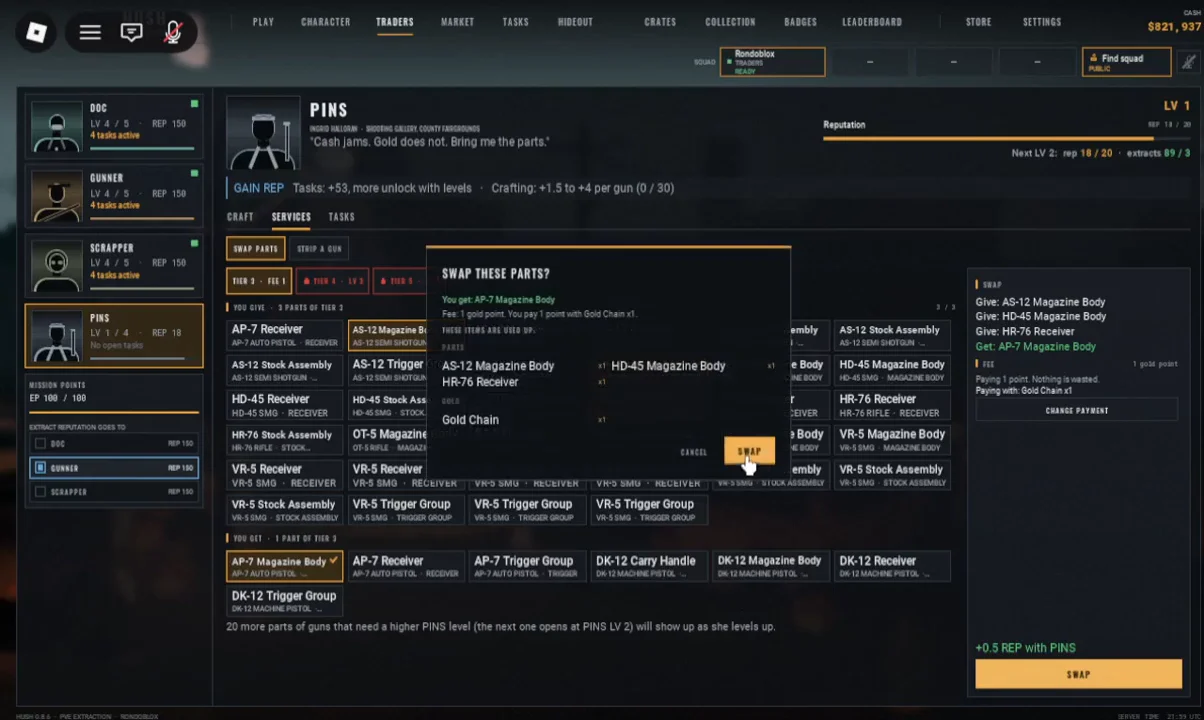Choose the Strip a Gun service

click(x=320, y=249)
